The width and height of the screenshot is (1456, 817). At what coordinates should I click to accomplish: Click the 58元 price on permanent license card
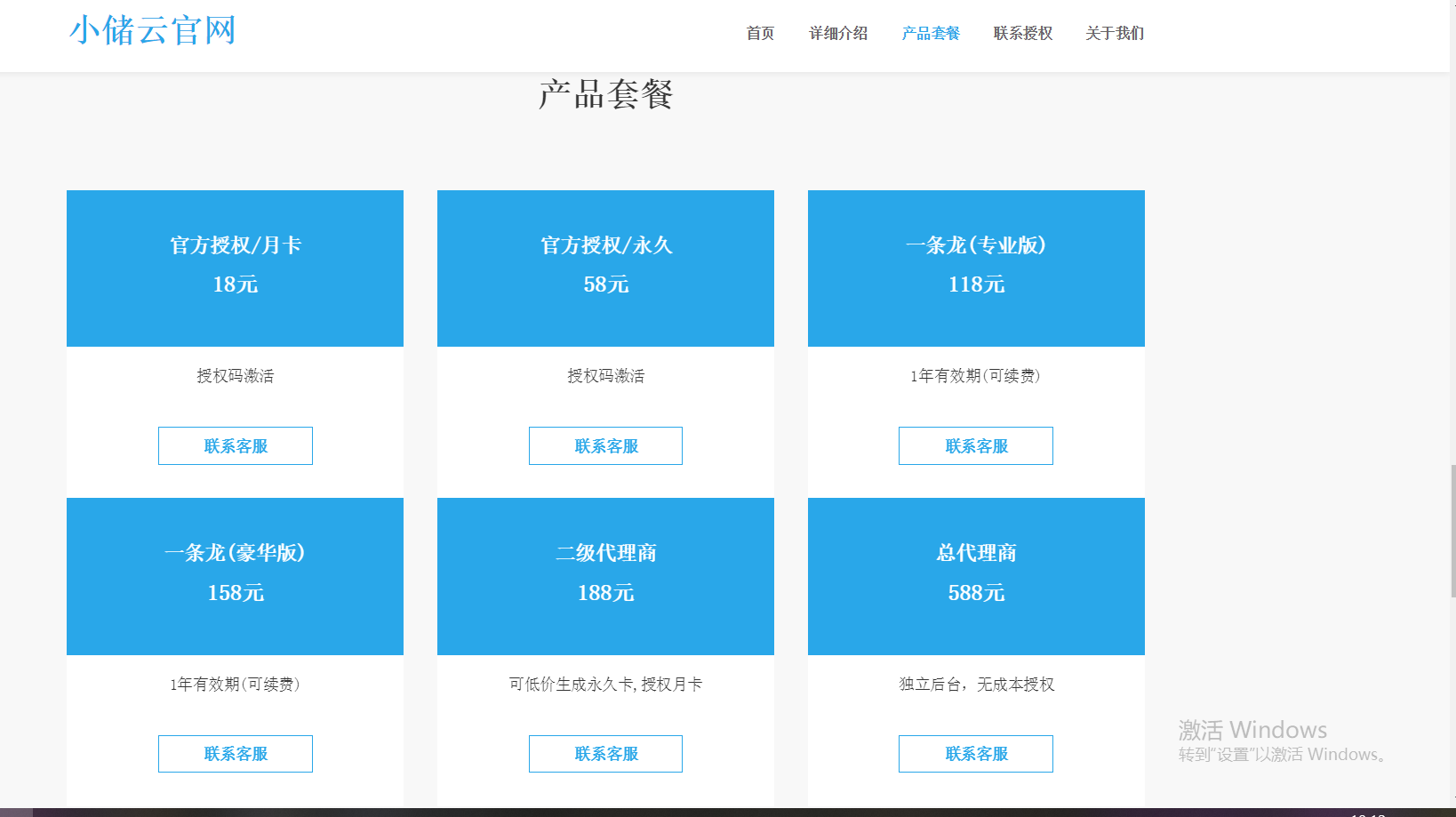(x=605, y=284)
